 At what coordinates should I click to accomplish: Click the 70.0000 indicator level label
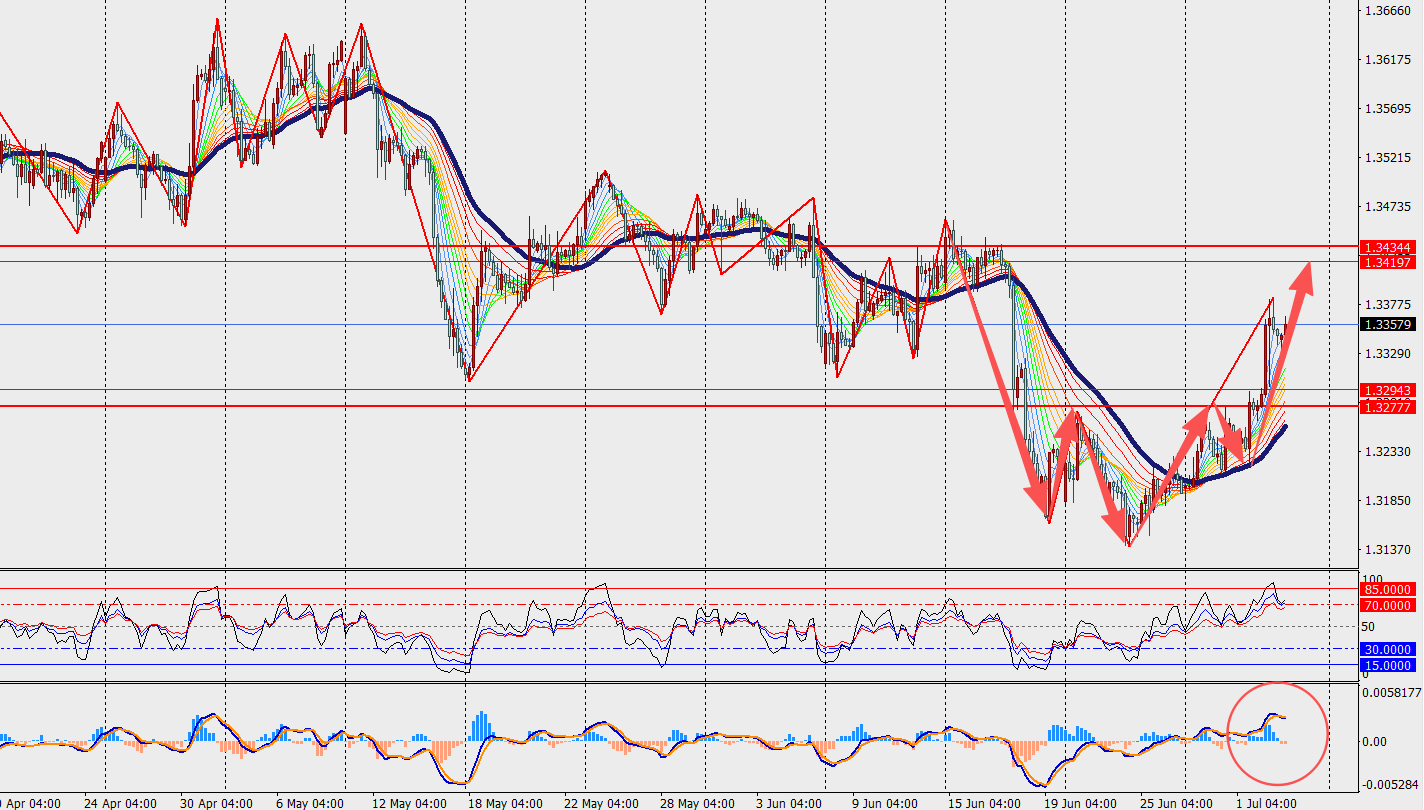click(x=1387, y=606)
